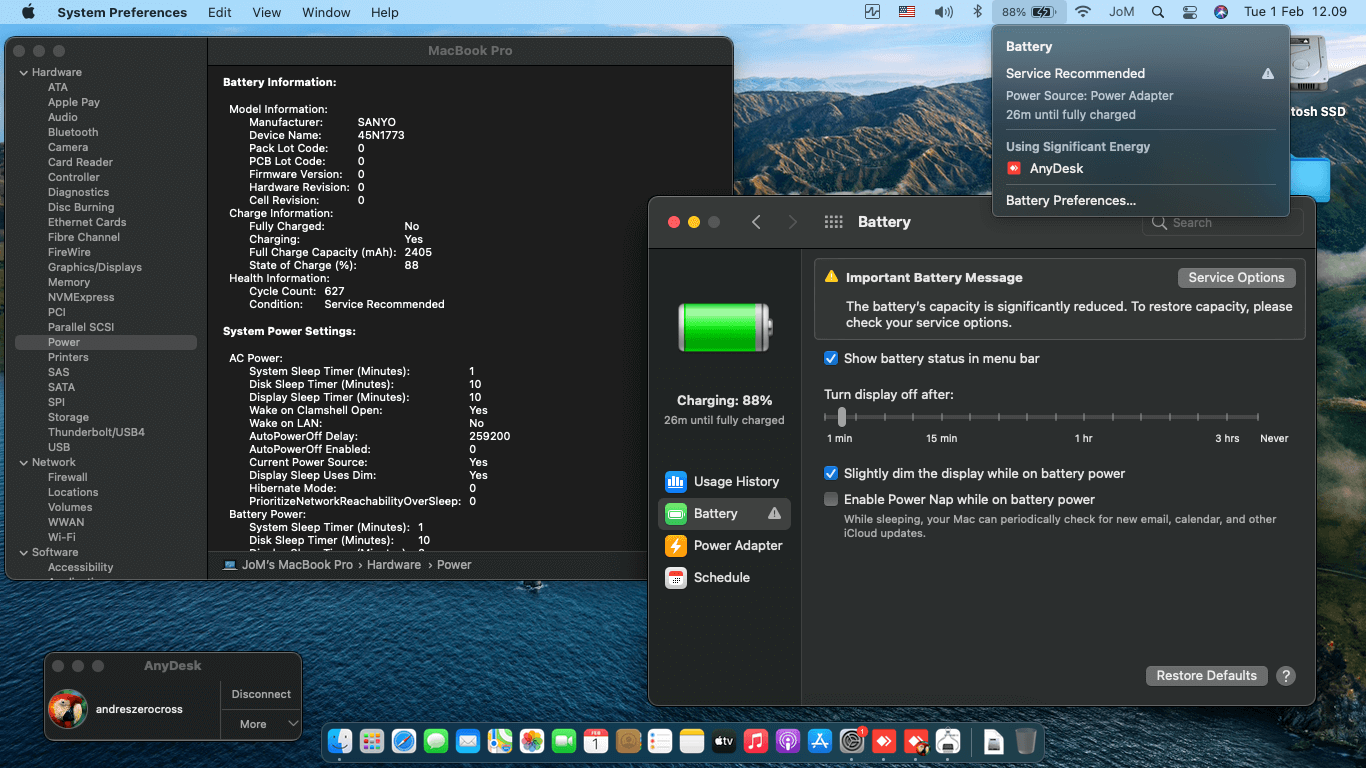This screenshot has width=1366, height=768.
Task: Open Finder from the Dock
Action: click(x=340, y=741)
